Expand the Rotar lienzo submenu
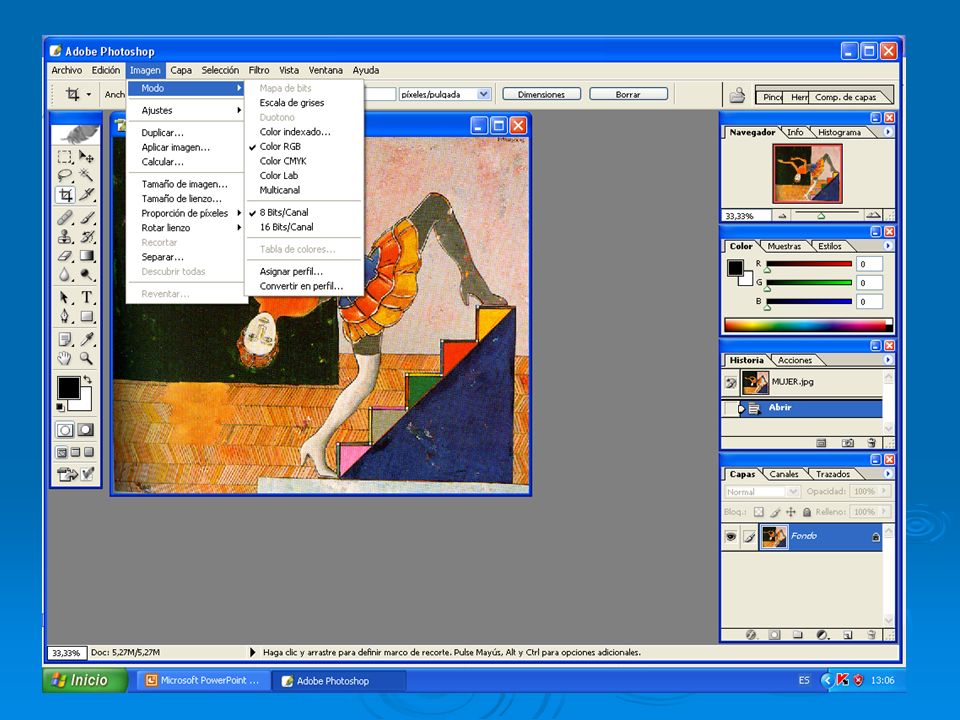This screenshot has height=720, width=960. tap(187, 228)
